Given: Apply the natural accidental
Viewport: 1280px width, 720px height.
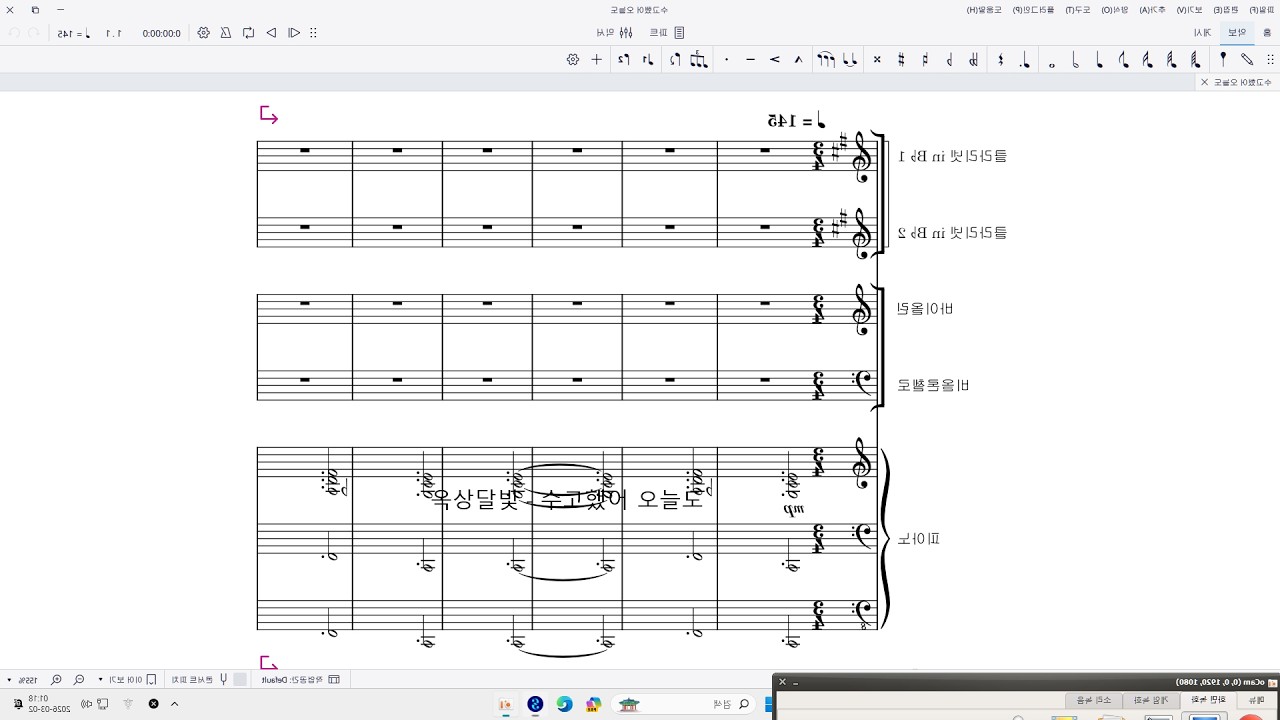Looking at the screenshot, I should (925, 60).
